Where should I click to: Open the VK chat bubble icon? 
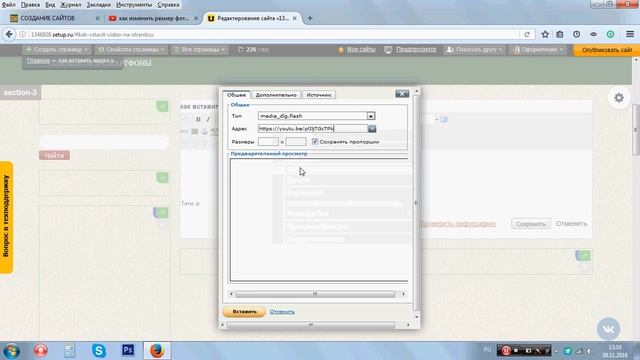(x=608, y=329)
